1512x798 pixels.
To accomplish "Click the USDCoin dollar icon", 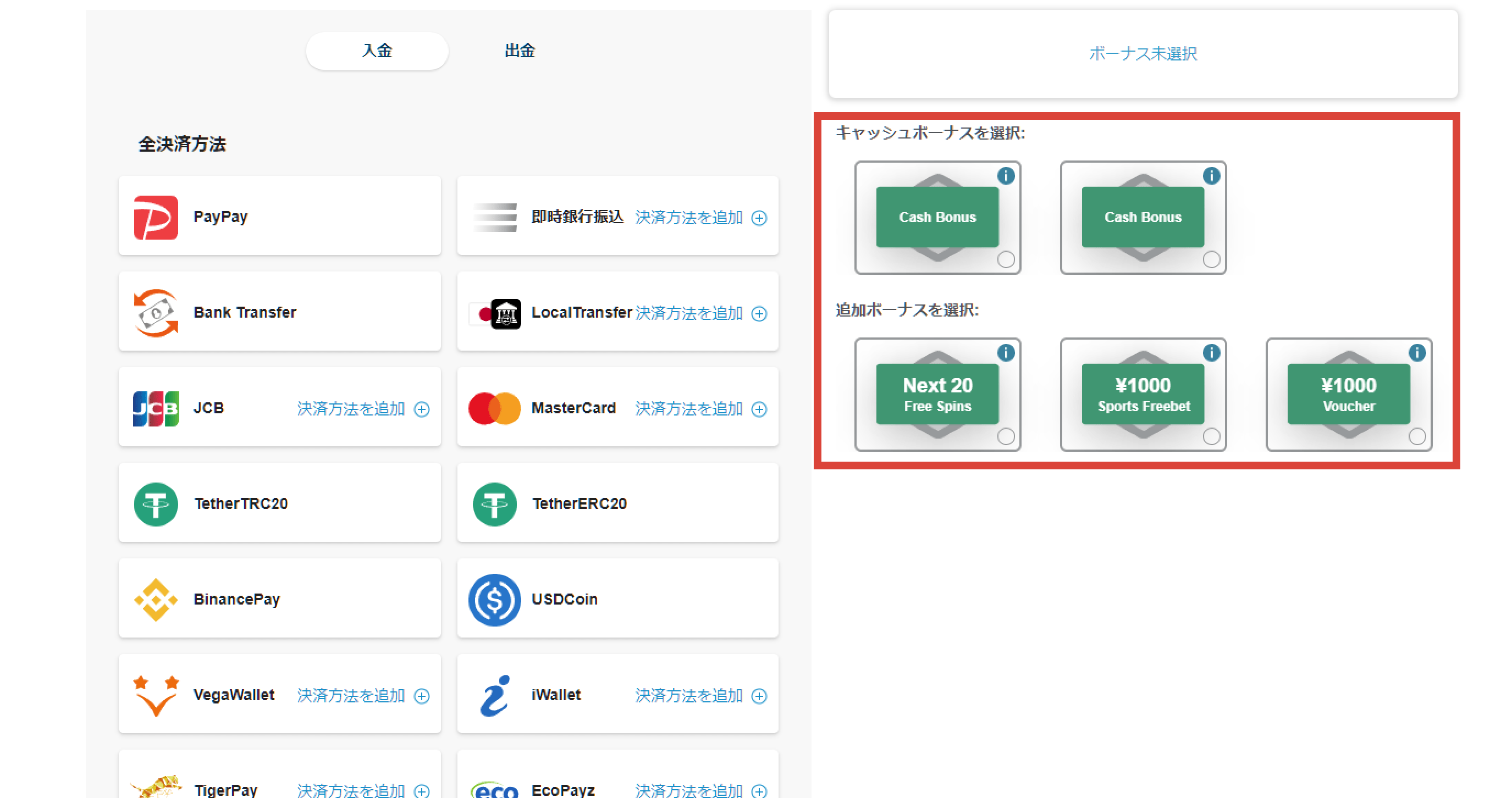I will [494, 600].
